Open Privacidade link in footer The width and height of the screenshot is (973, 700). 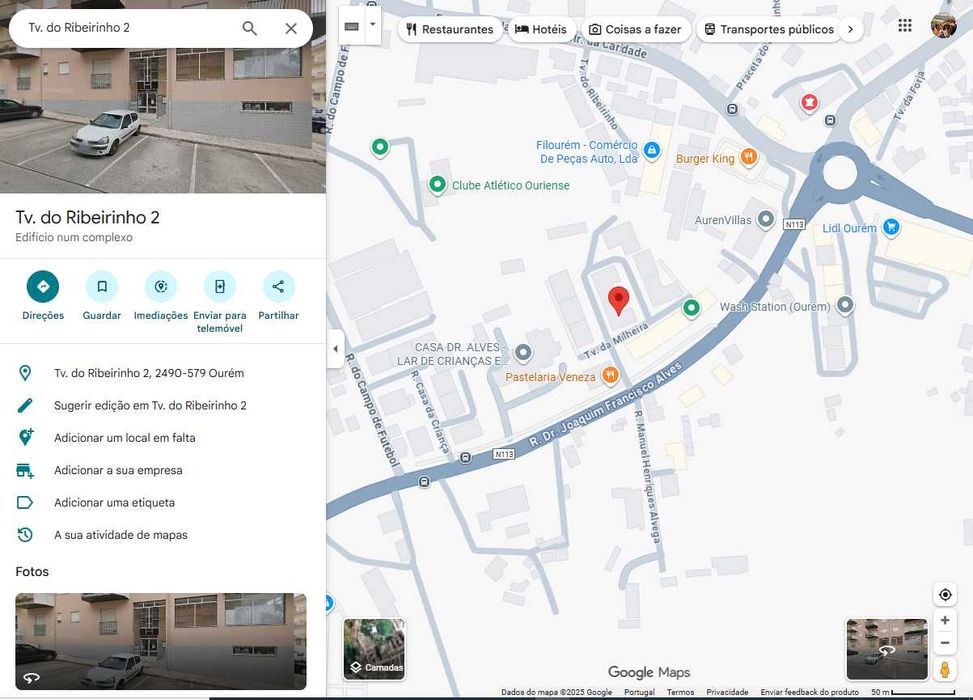point(727,692)
